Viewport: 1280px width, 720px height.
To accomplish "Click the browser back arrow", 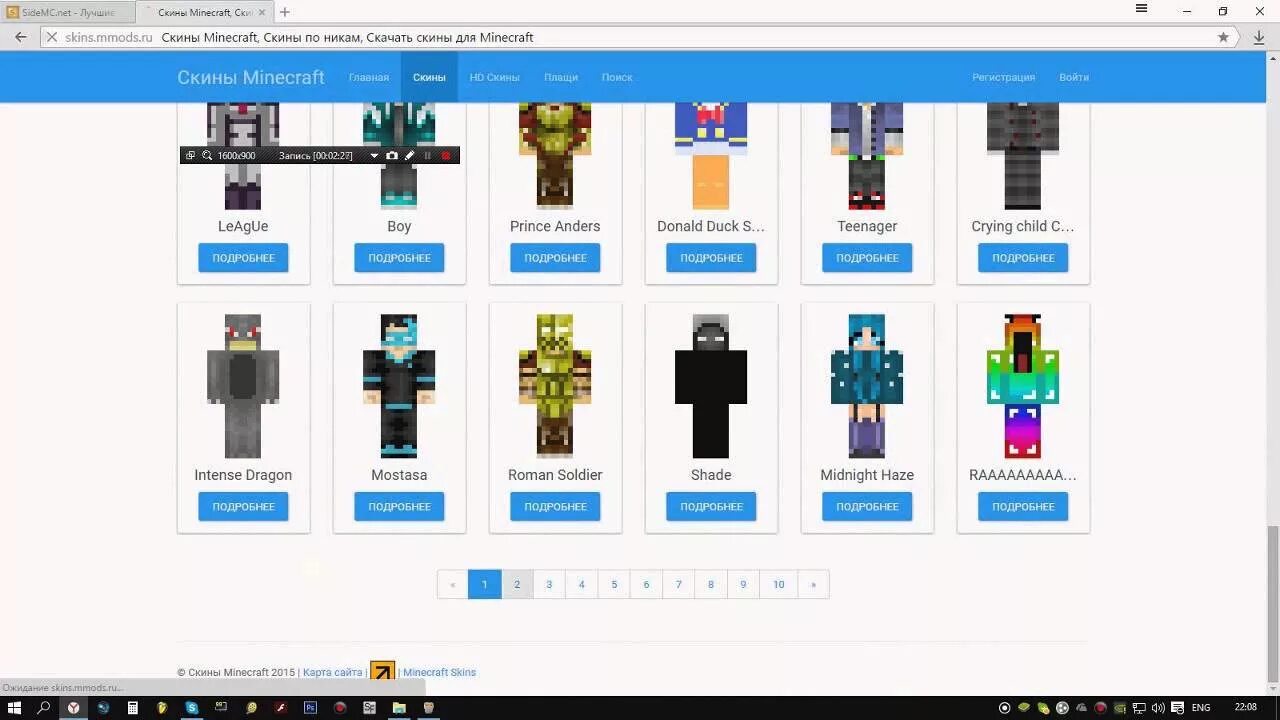I will 21,37.
